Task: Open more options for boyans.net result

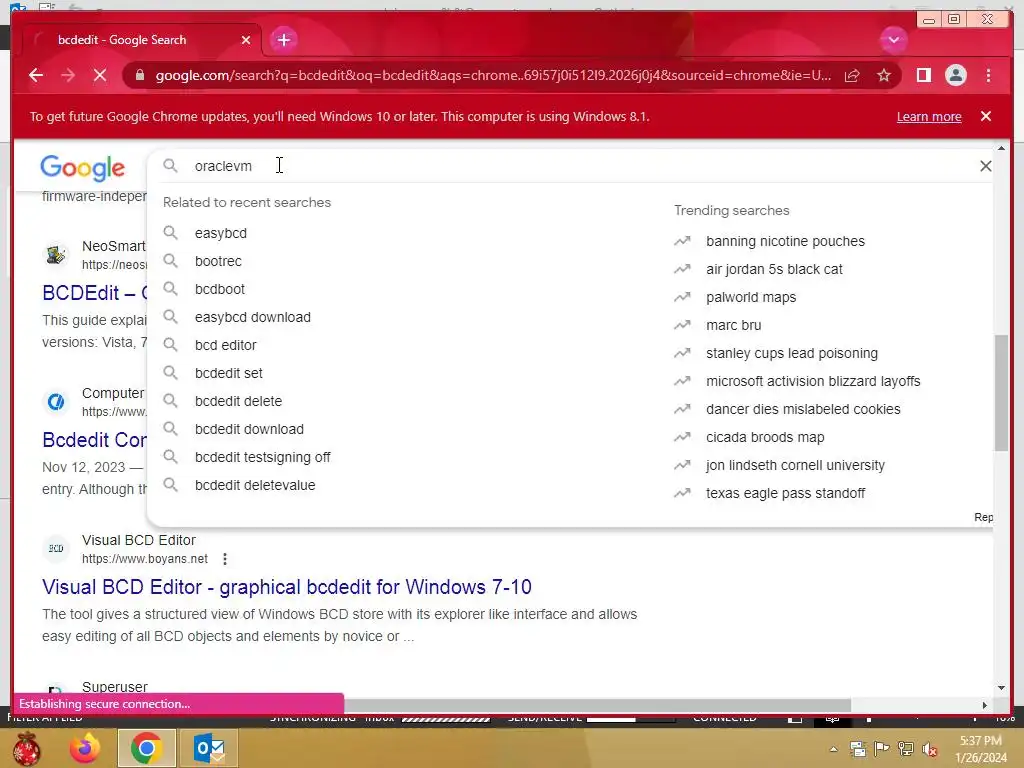Action: [225, 559]
